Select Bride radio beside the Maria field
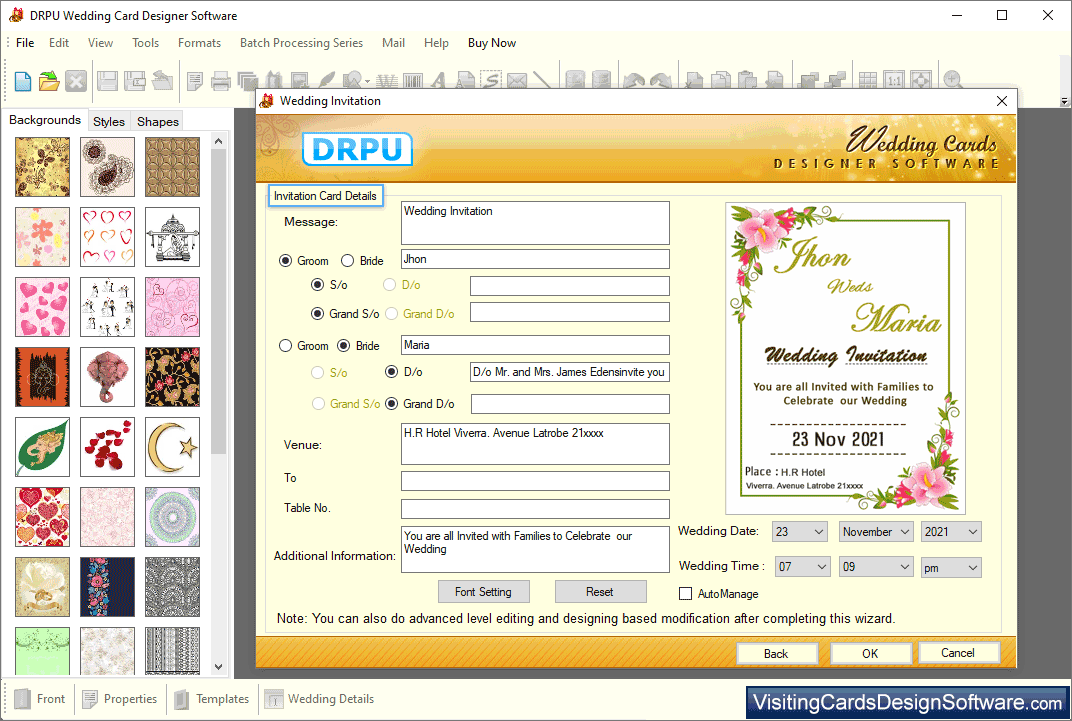This screenshot has height=721, width=1072. pyautogui.click(x=344, y=346)
